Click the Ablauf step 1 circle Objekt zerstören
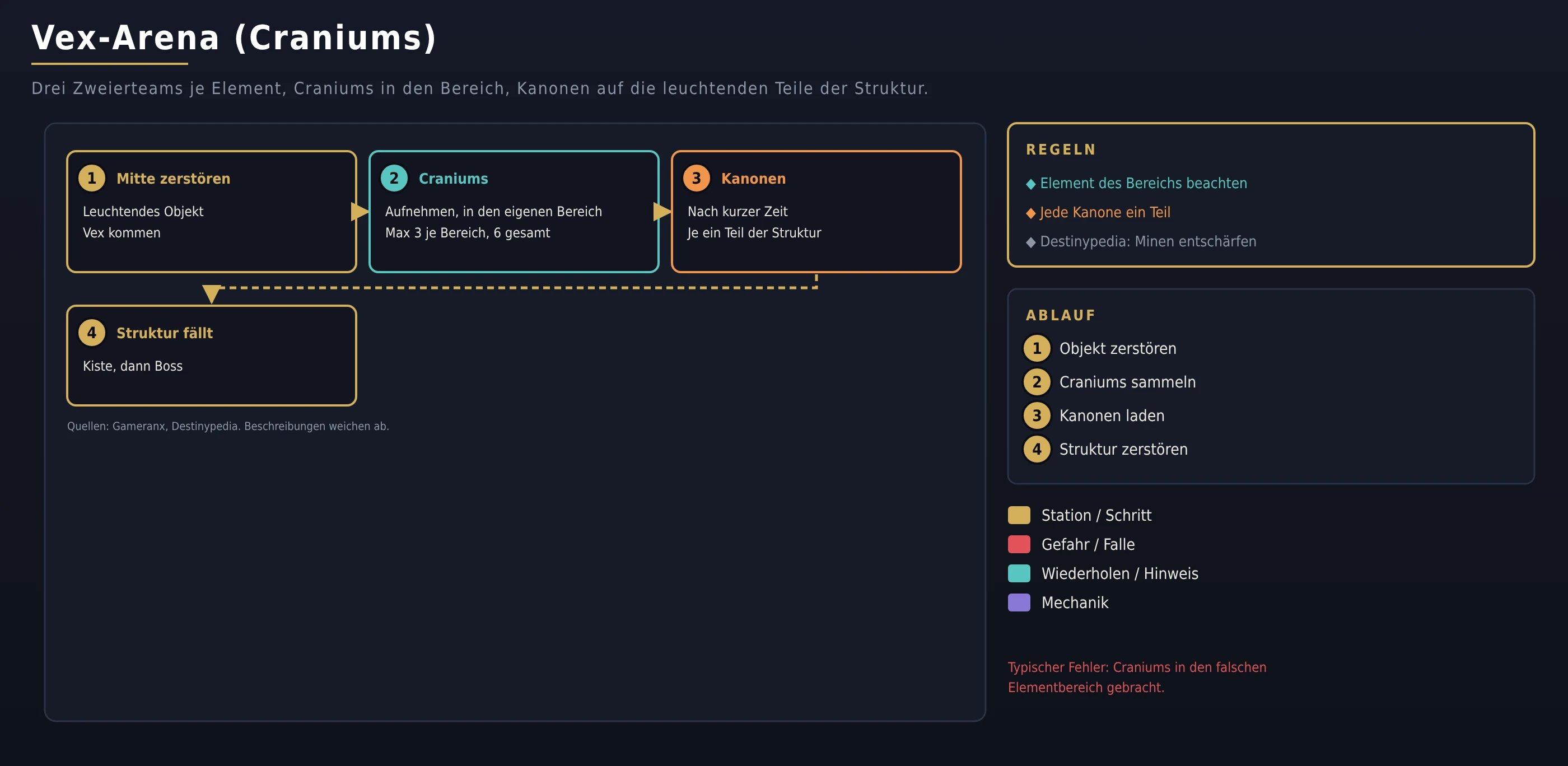Screen dimensions: 1568x766 (x=1037, y=349)
